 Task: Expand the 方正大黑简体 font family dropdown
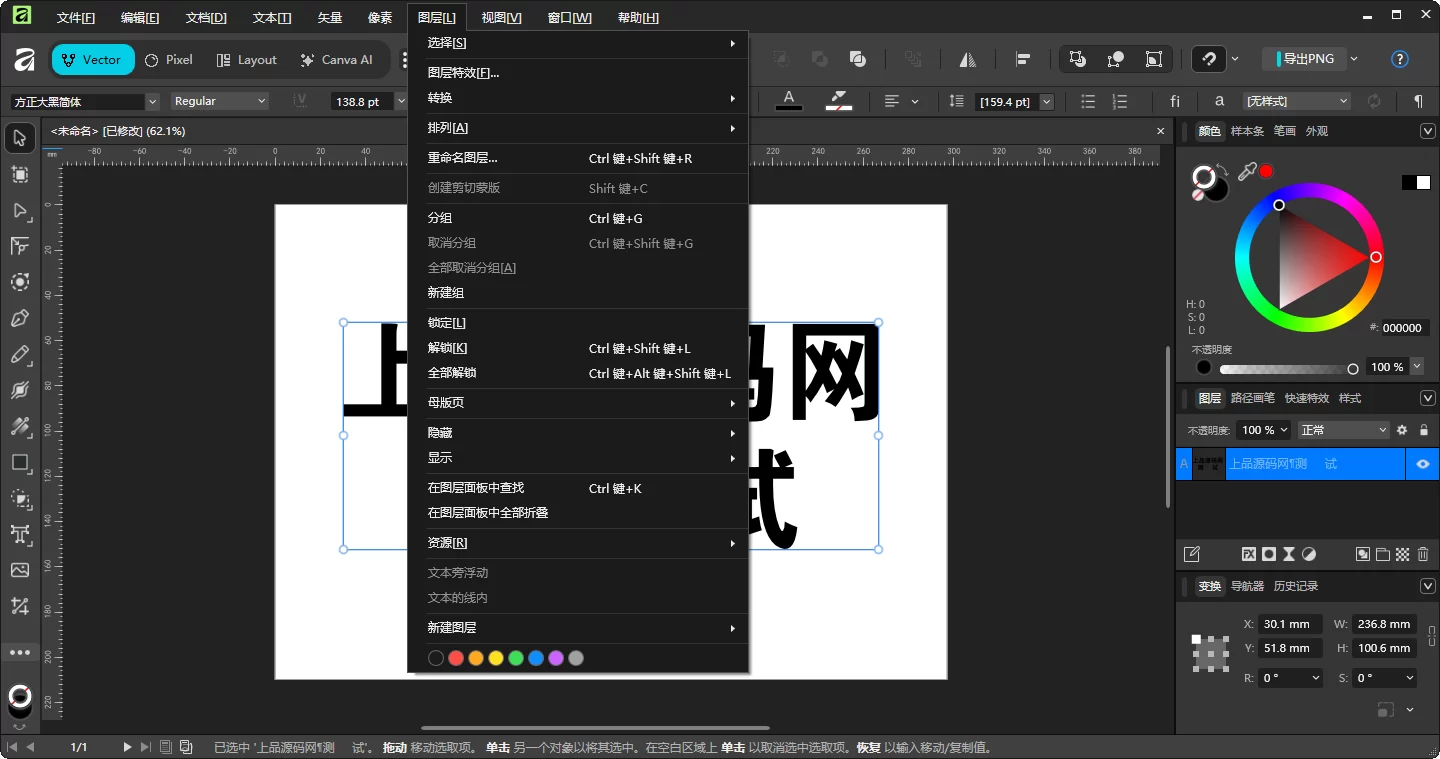pos(152,102)
